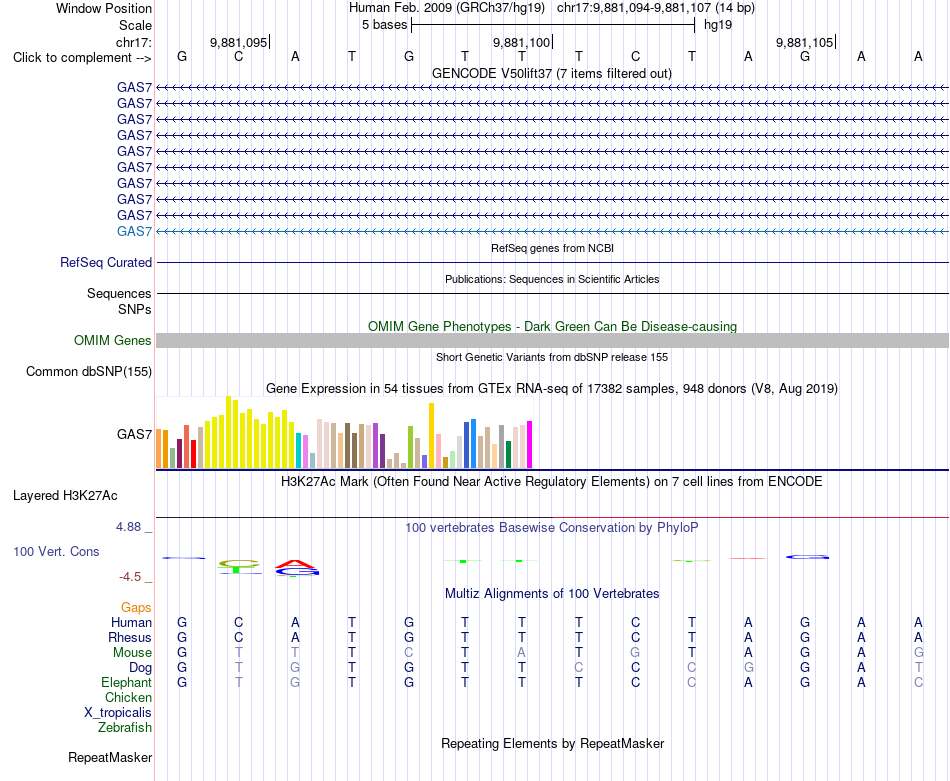Click the Layered H3K27Ac track label

pos(65,496)
